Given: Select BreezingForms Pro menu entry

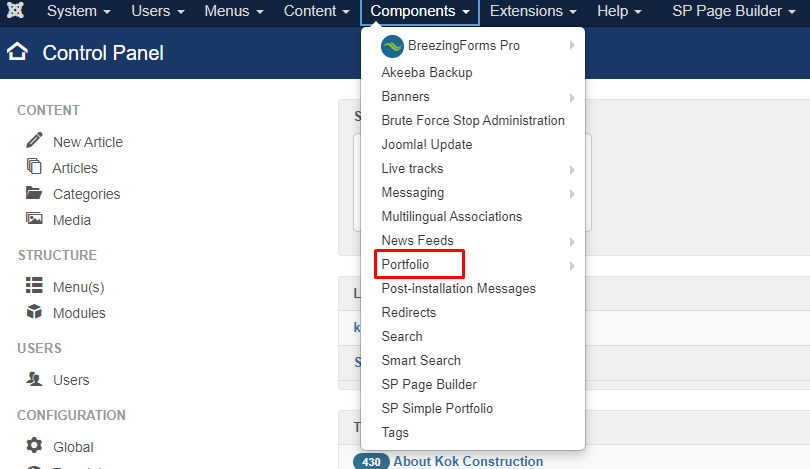Looking at the screenshot, I should click(463, 45).
